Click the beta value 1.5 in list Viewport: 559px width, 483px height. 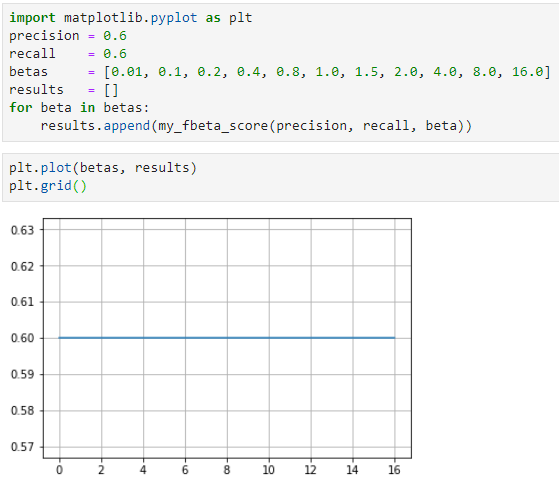pos(366,72)
